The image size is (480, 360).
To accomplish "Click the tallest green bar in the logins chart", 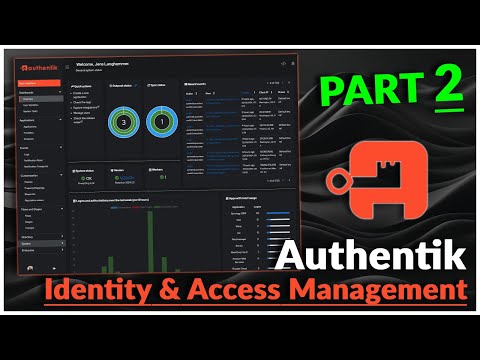I will [x=150, y=242].
